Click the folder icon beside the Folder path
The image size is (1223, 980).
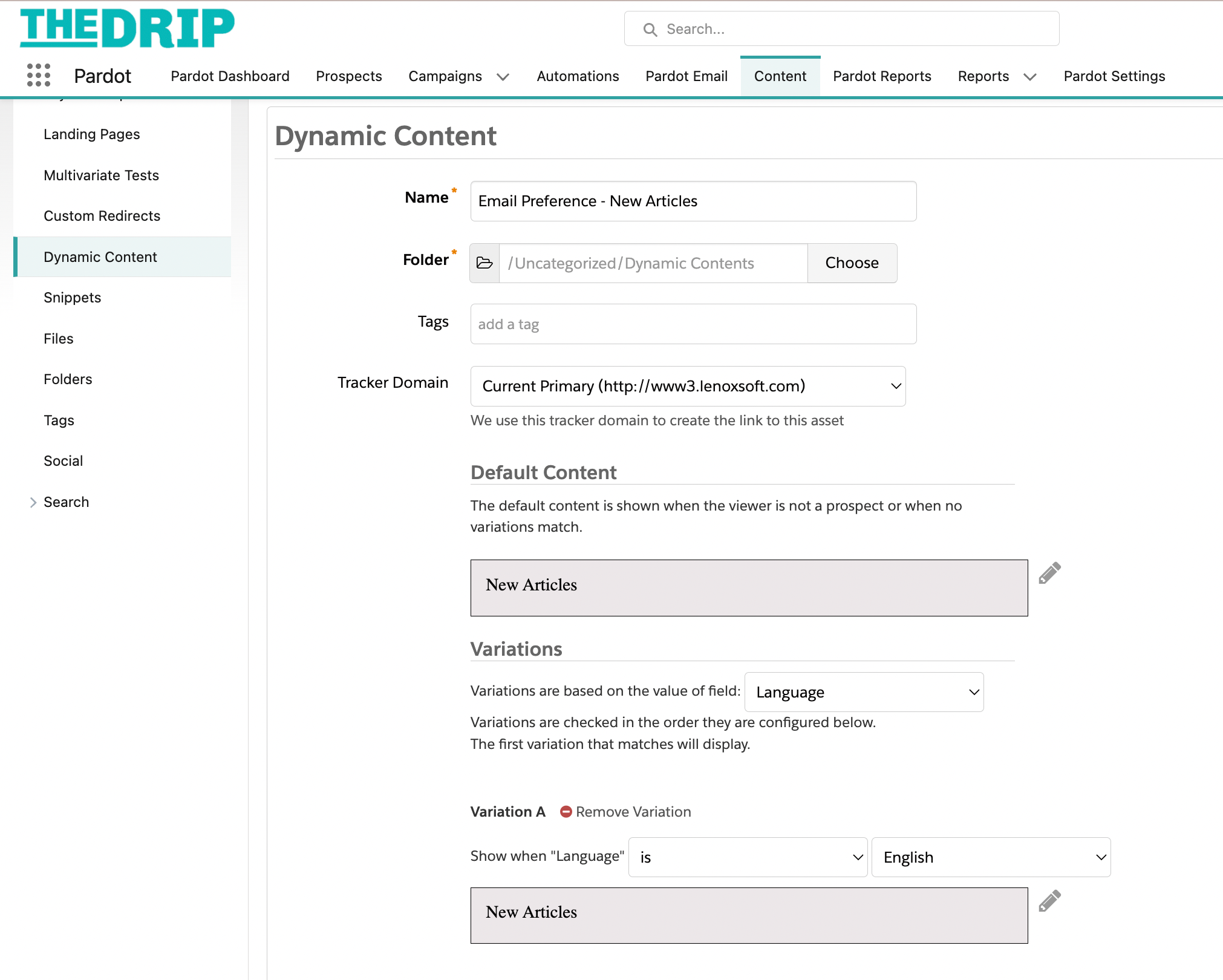pyautogui.click(x=484, y=263)
